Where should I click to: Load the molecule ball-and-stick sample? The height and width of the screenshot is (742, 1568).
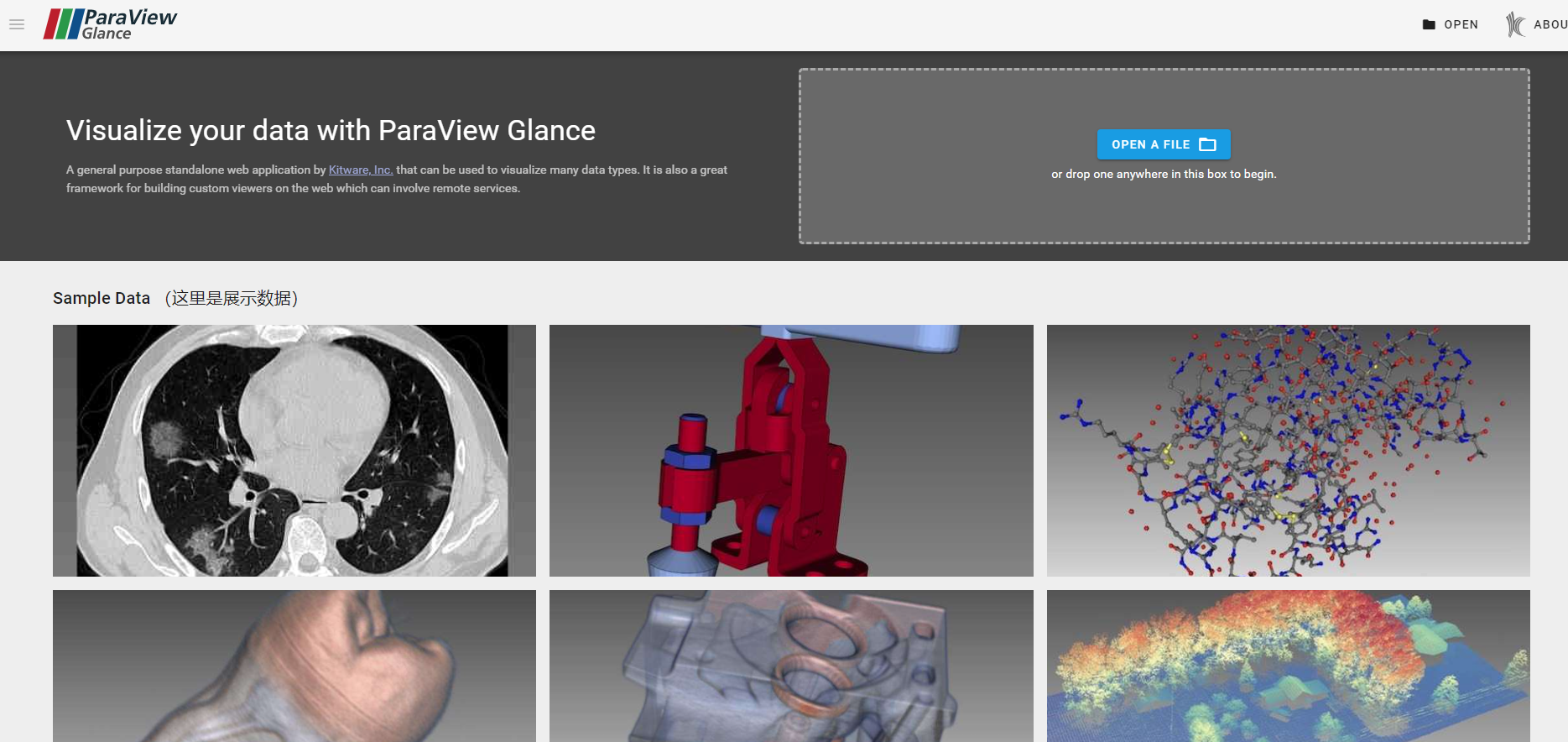tap(1288, 451)
